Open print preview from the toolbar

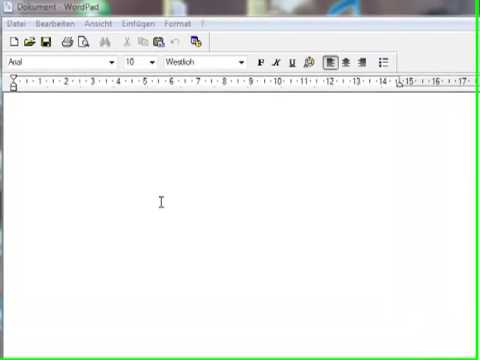tap(83, 42)
